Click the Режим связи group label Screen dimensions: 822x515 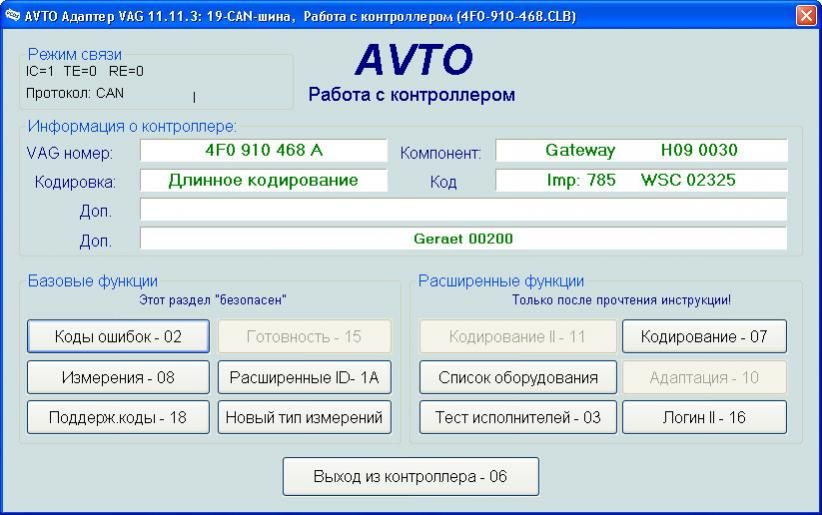[x=74, y=54]
